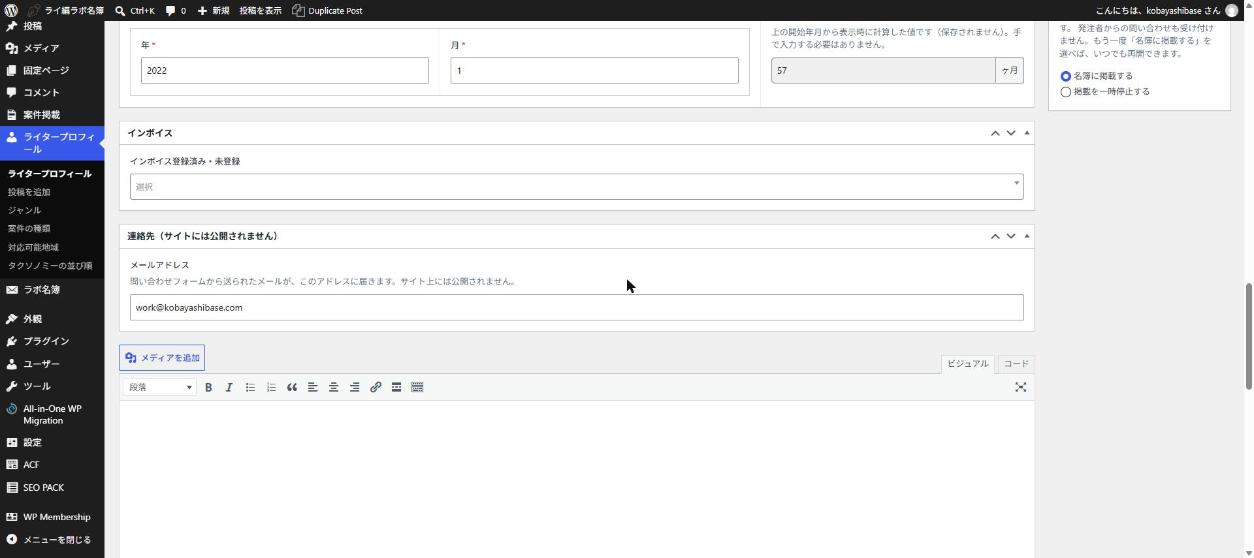This screenshot has width=1254, height=558.
Task: Align text center
Action: [x=334, y=387]
